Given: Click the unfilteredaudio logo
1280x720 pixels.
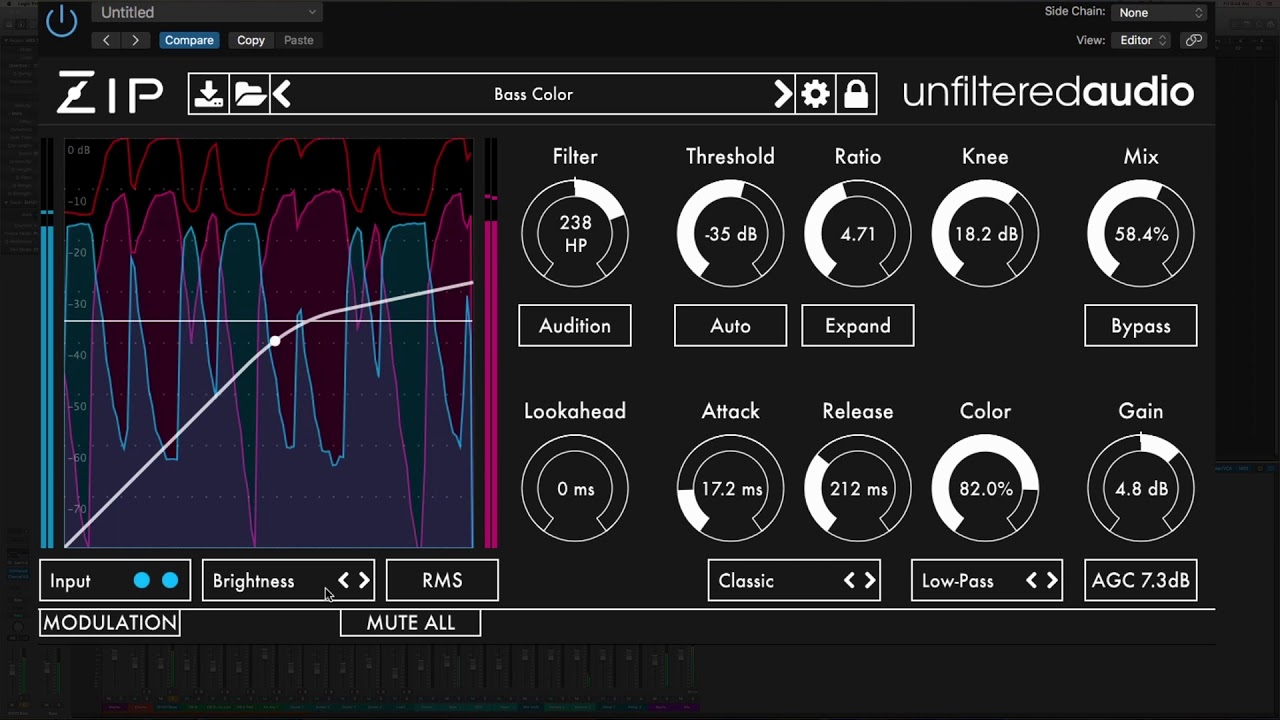Looking at the screenshot, I should click(x=1048, y=93).
